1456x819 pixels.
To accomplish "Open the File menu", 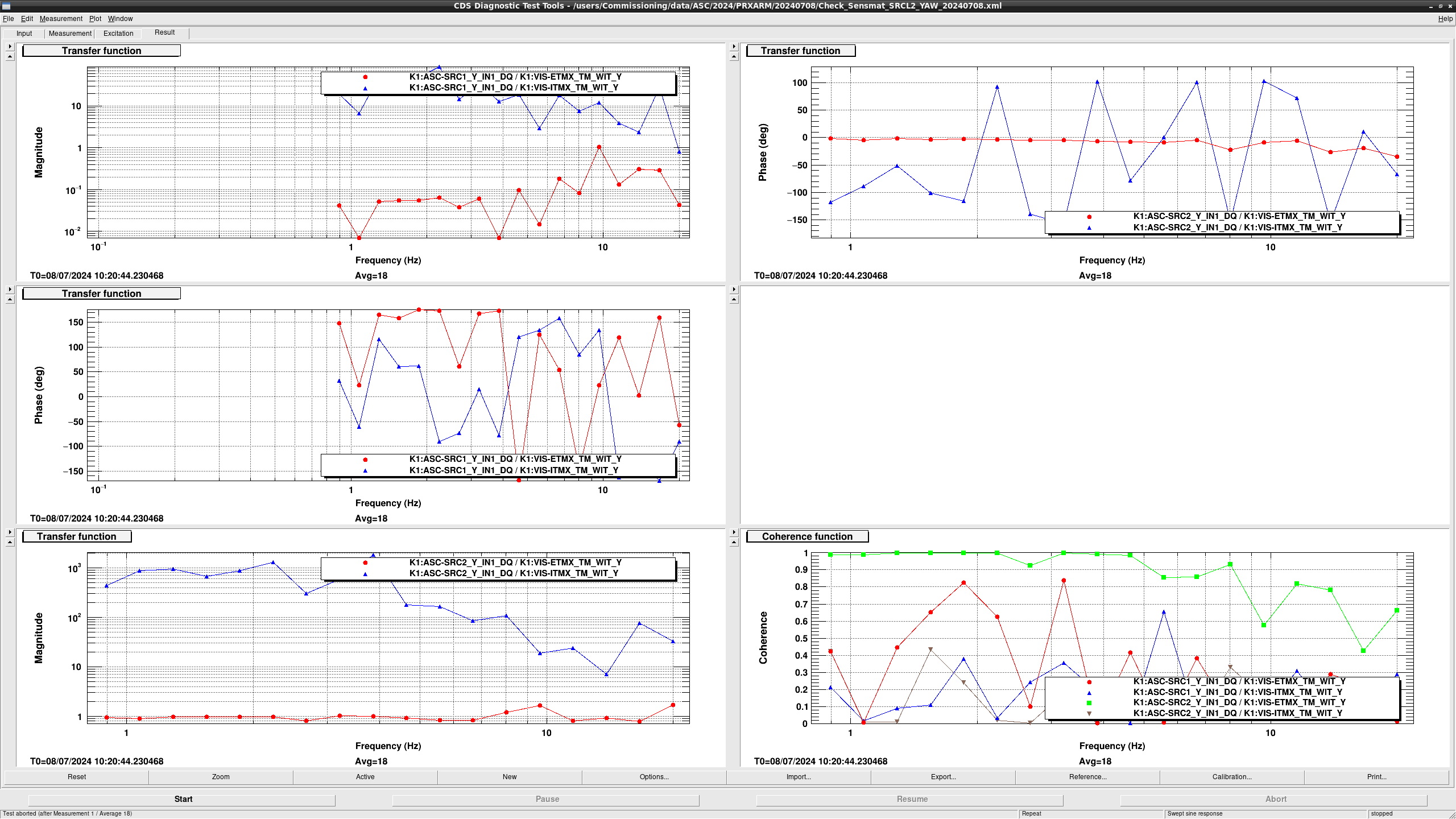I will click(x=8, y=19).
